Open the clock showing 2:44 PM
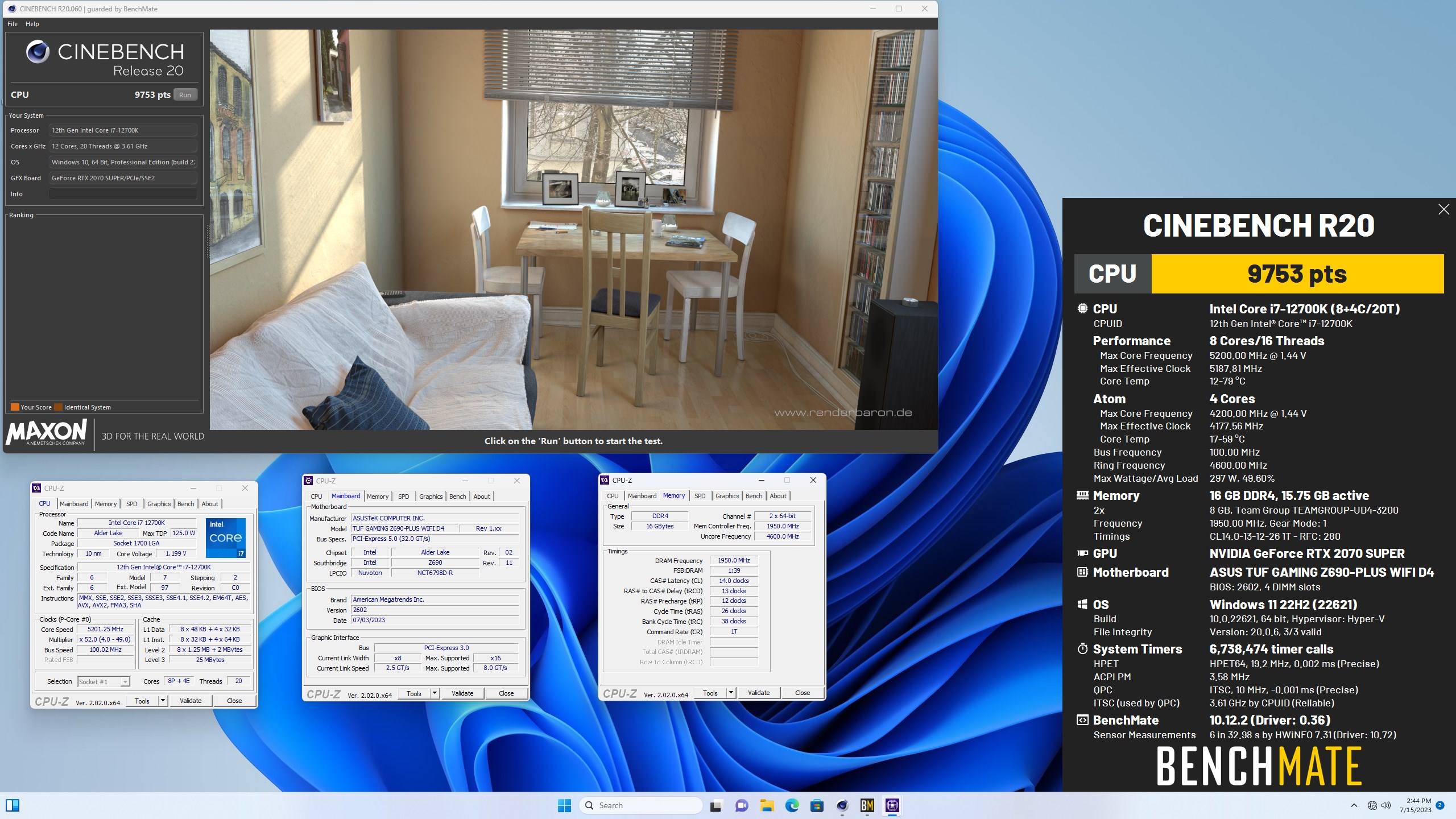This screenshot has height=819, width=1456. coord(1416,805)
